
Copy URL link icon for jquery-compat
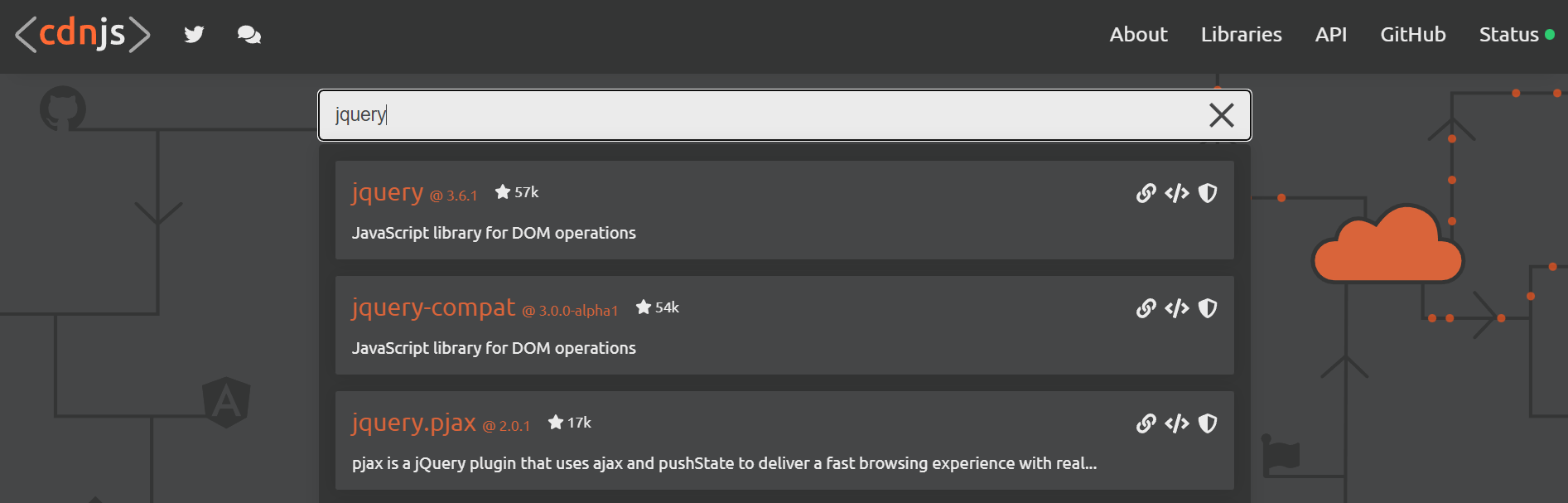(1146, 308)
